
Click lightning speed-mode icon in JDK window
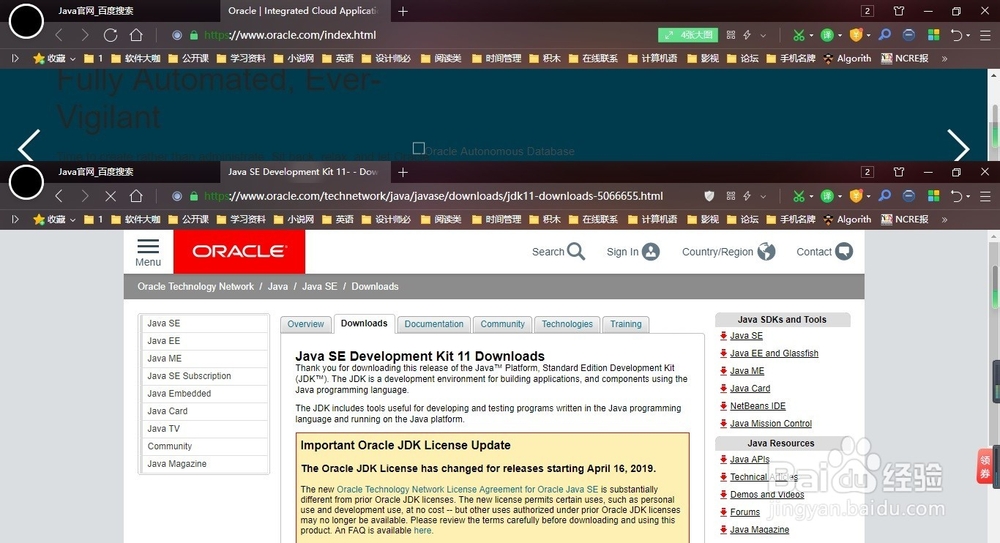click(747, 196)
